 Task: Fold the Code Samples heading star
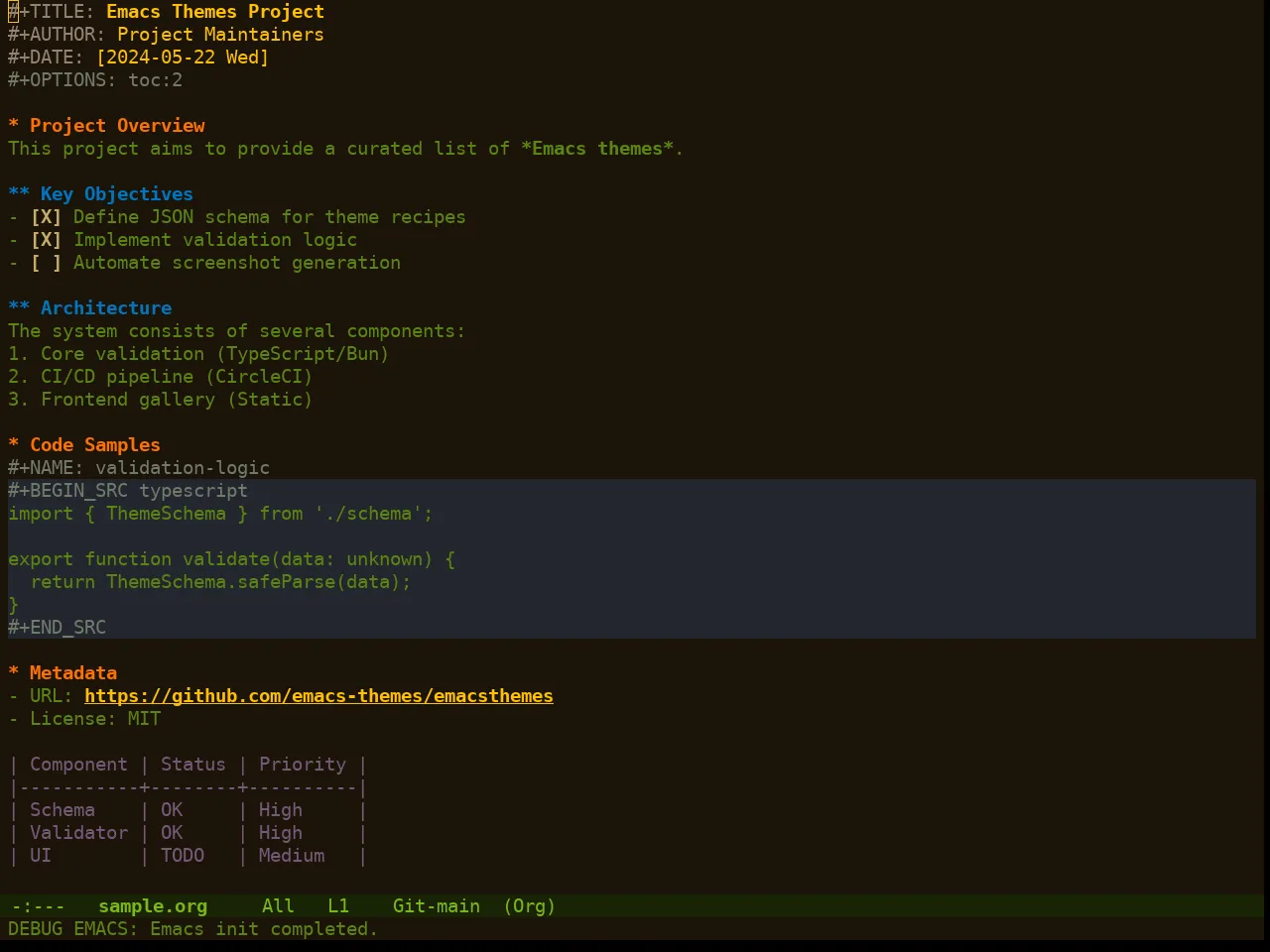[x=14, y=445]
